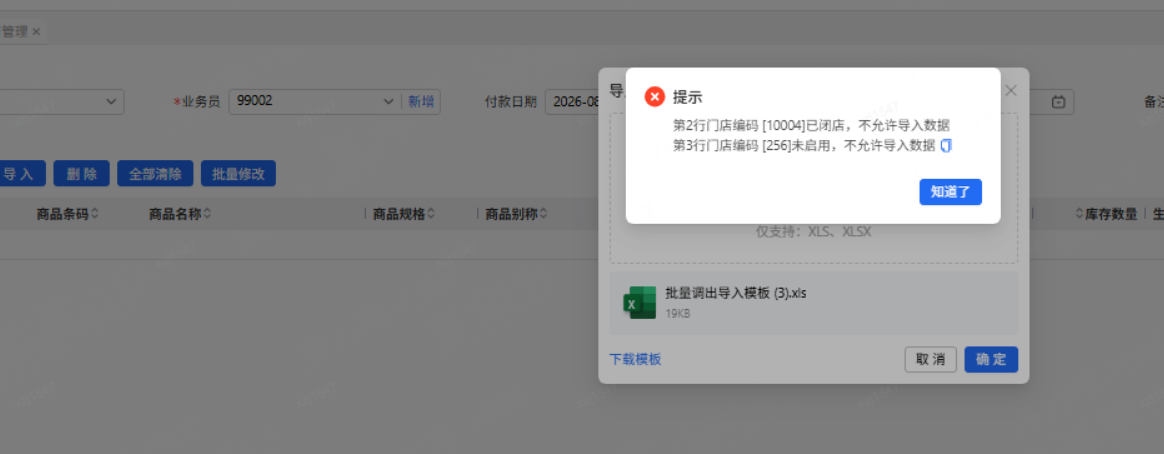Click 新增 next to 业务员 field
Image resolution: width=1164 pixels, height=454 pixels.
pyautogui.click(x=421, y=102)
